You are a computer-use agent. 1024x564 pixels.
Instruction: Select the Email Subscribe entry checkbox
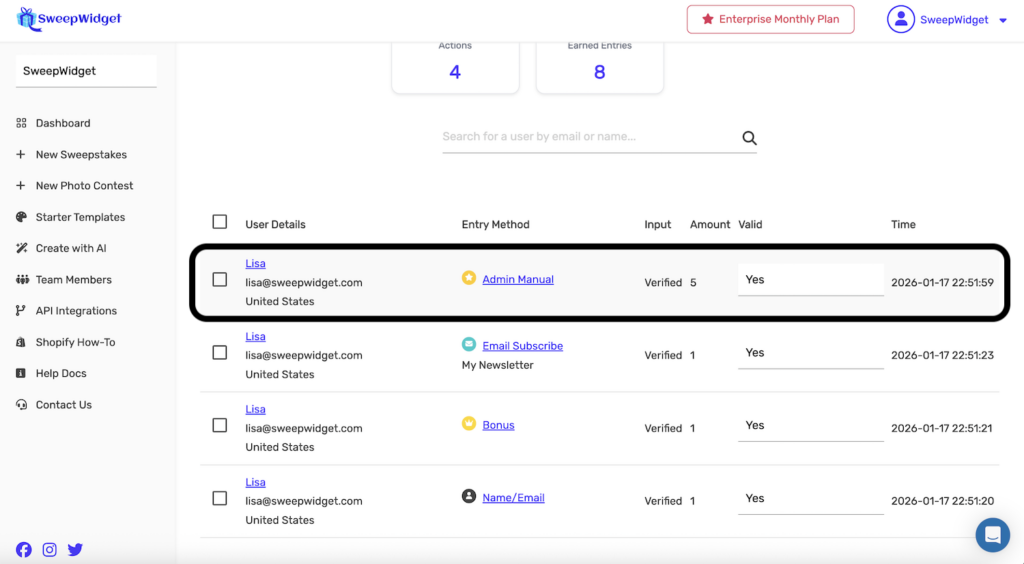pyautogui.click(x=220, y=353)
